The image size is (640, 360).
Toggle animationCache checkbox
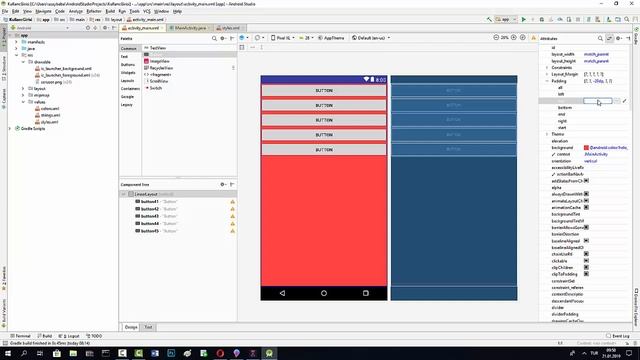point(587,207)
